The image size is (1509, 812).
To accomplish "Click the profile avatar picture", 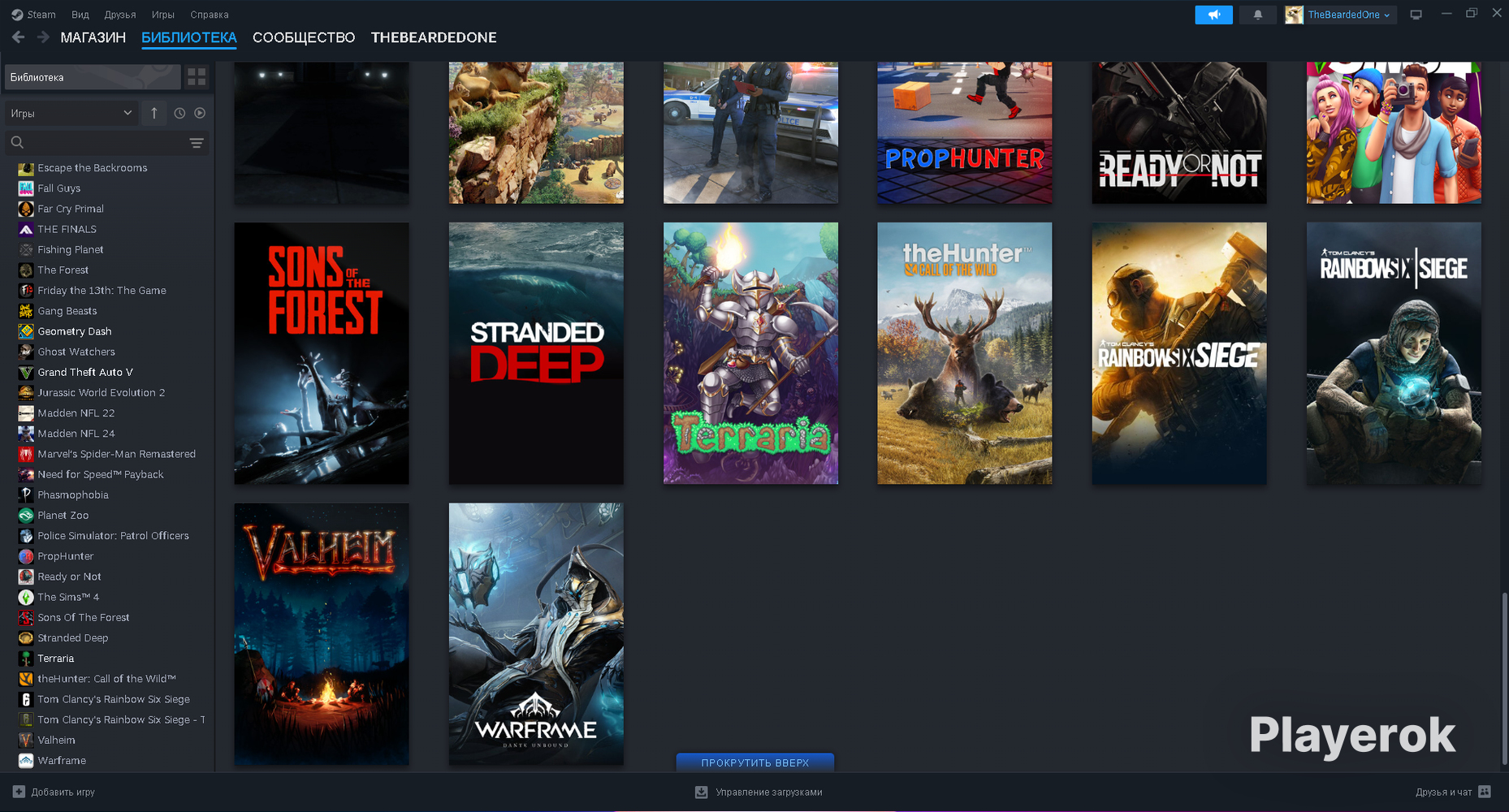I will pyautogui.click(x=1294, y=15).
